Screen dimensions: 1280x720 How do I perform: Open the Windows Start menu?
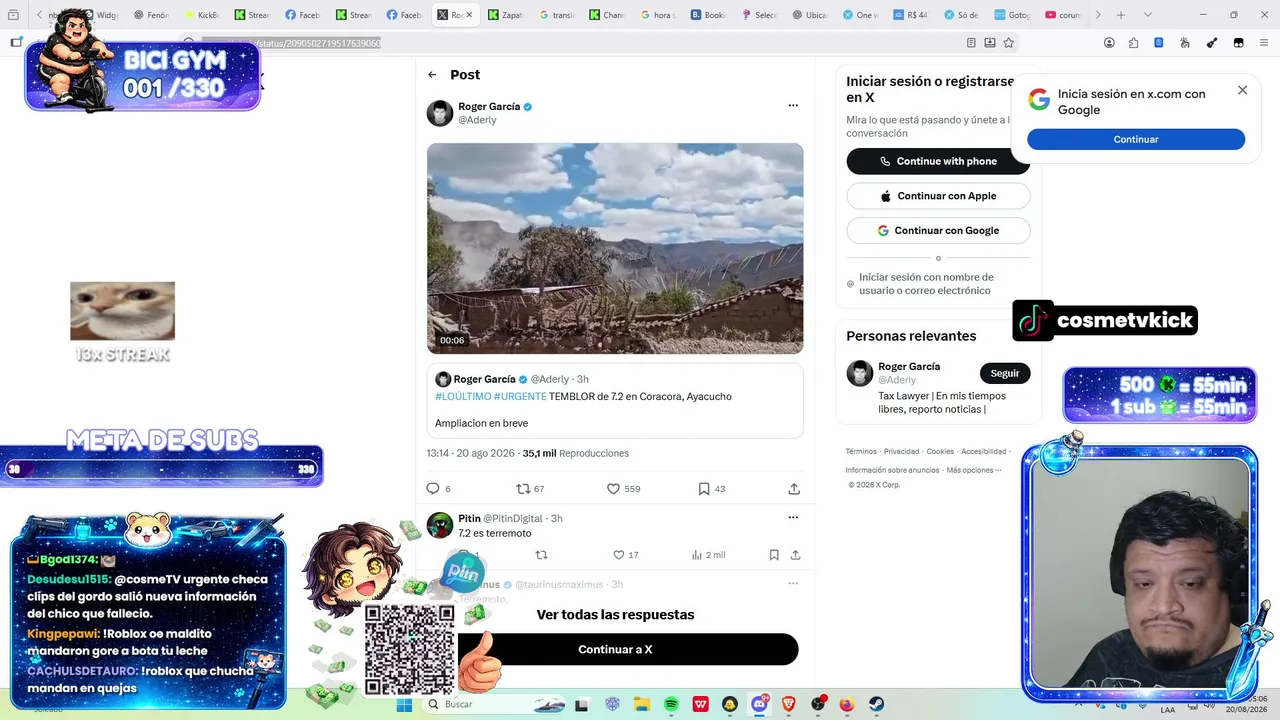404,705
